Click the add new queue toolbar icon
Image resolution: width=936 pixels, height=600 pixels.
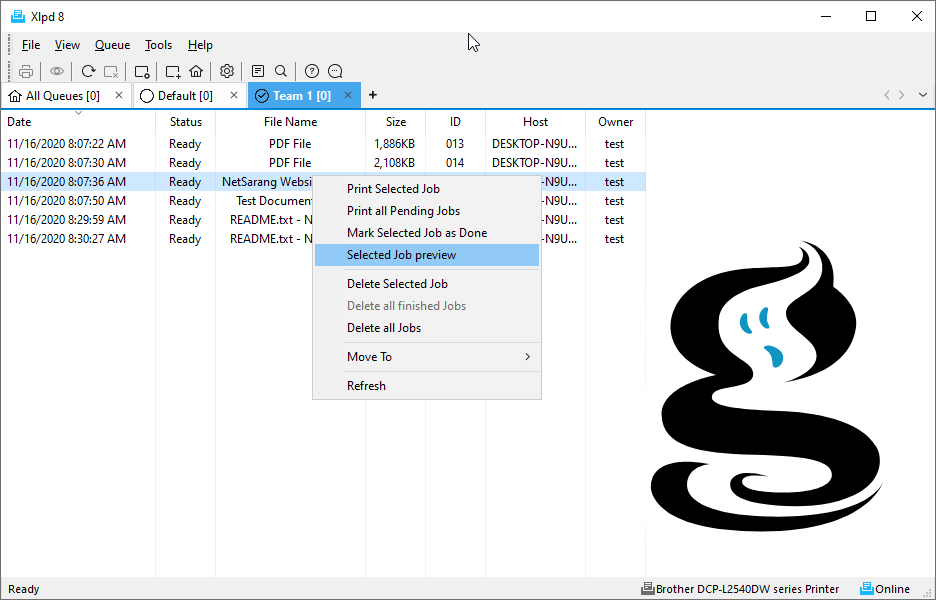(x=173, y=72)
